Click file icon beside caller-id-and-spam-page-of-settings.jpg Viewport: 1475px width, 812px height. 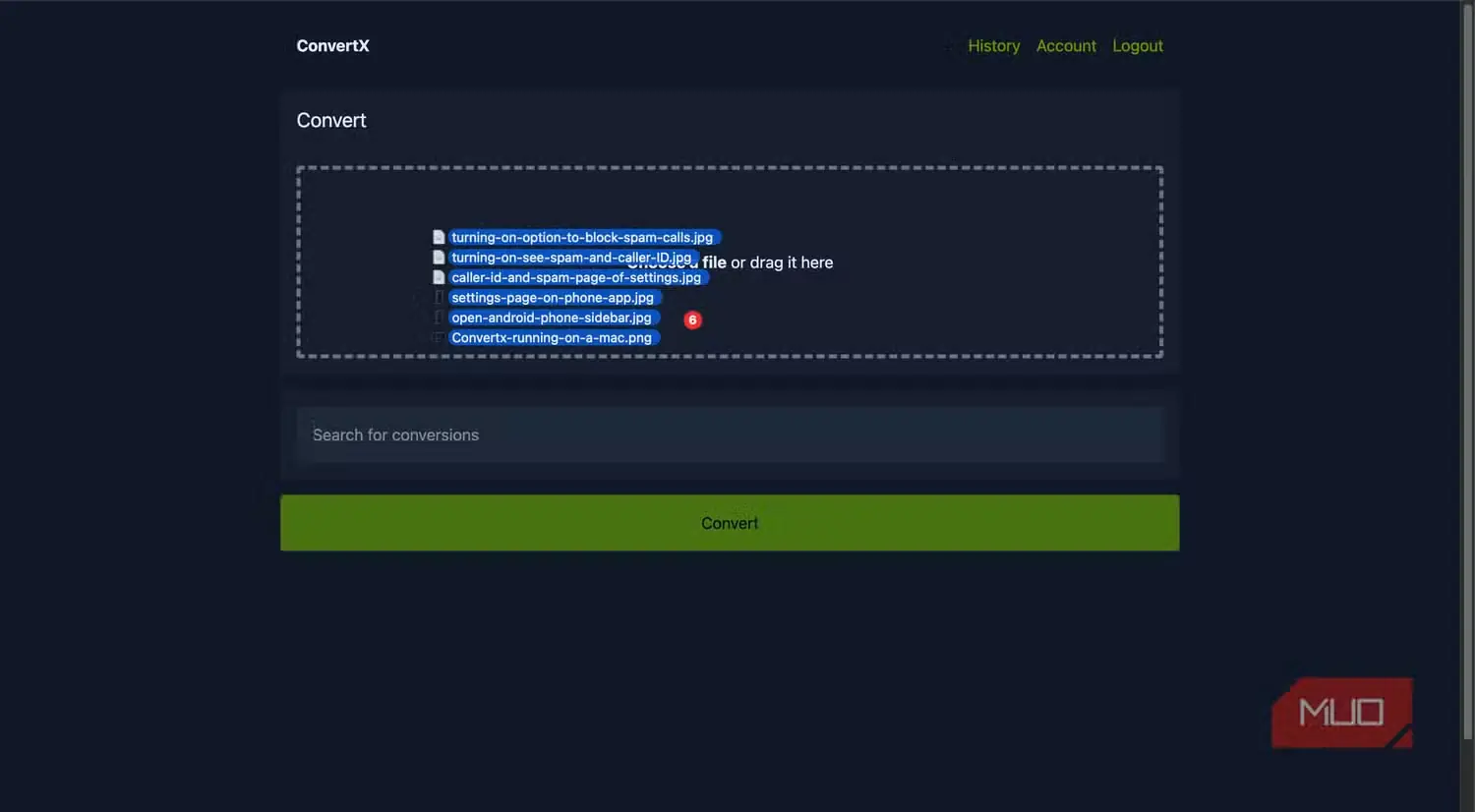tap(439, 277)
